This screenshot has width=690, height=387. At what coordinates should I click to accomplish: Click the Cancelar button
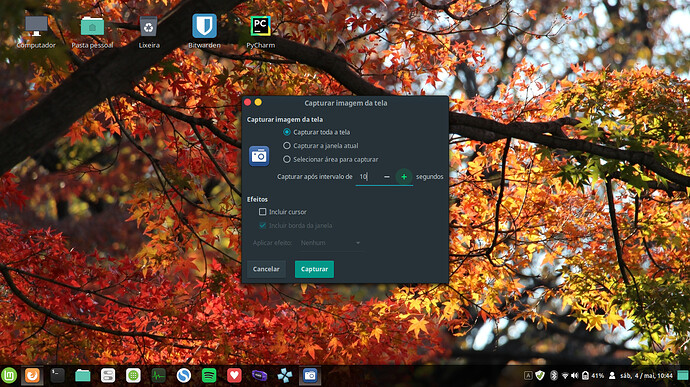coord(266,269)
